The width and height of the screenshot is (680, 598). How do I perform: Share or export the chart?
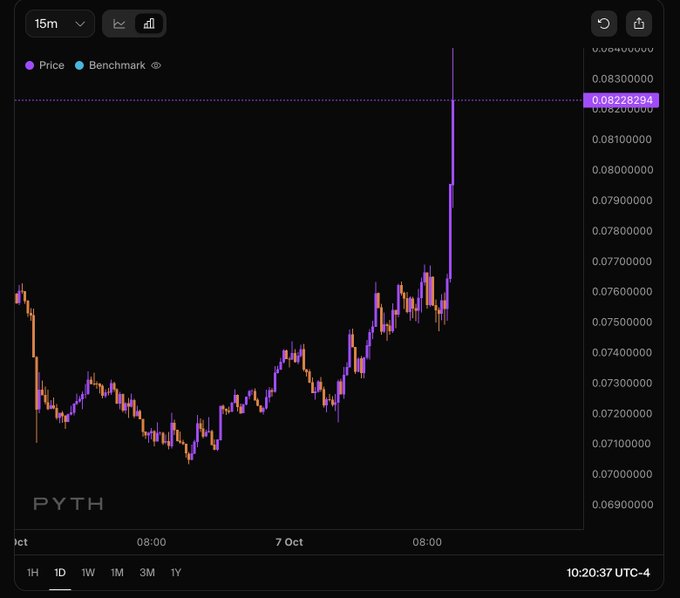click(x=638, y=24)
